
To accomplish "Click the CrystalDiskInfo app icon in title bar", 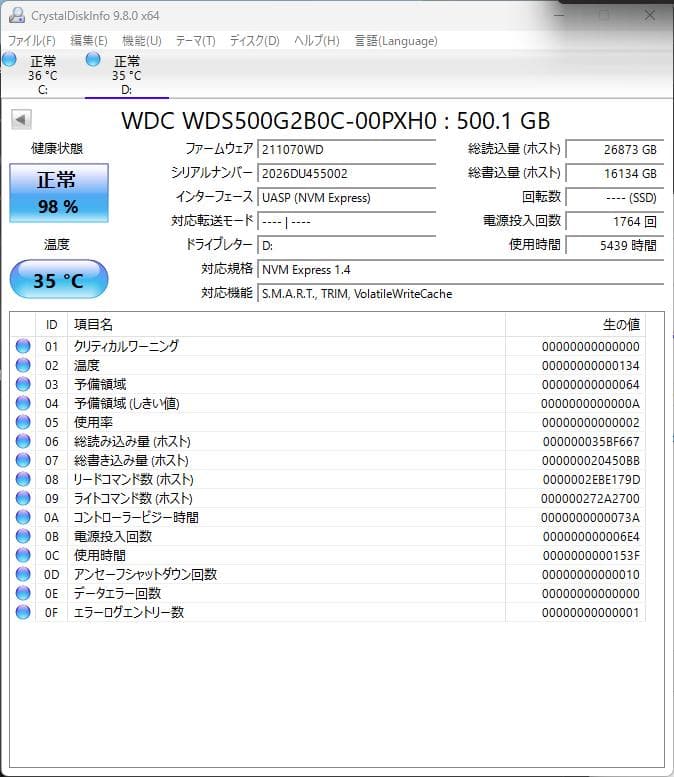I will [x=16, y=15].
